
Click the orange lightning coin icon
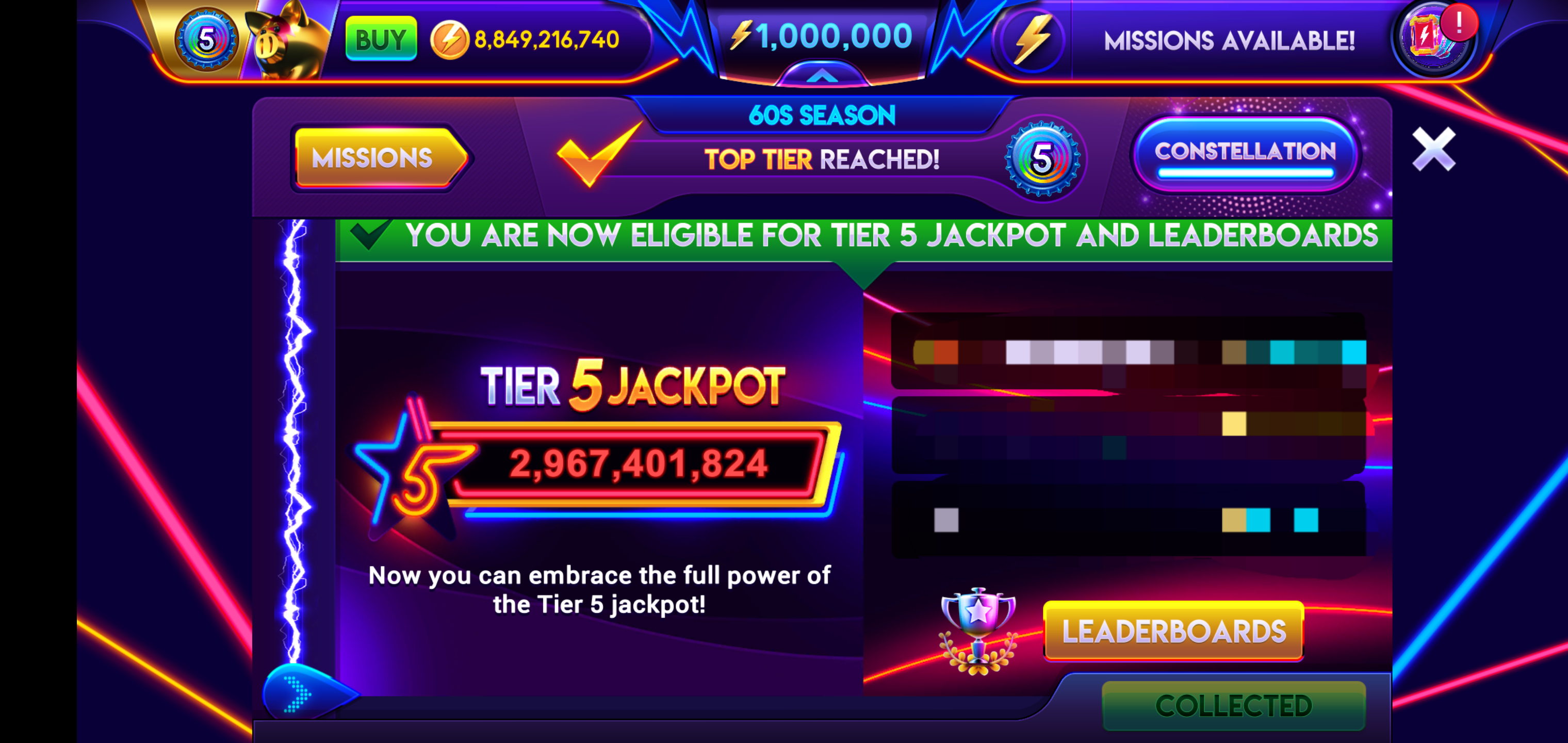click(449, 40)
